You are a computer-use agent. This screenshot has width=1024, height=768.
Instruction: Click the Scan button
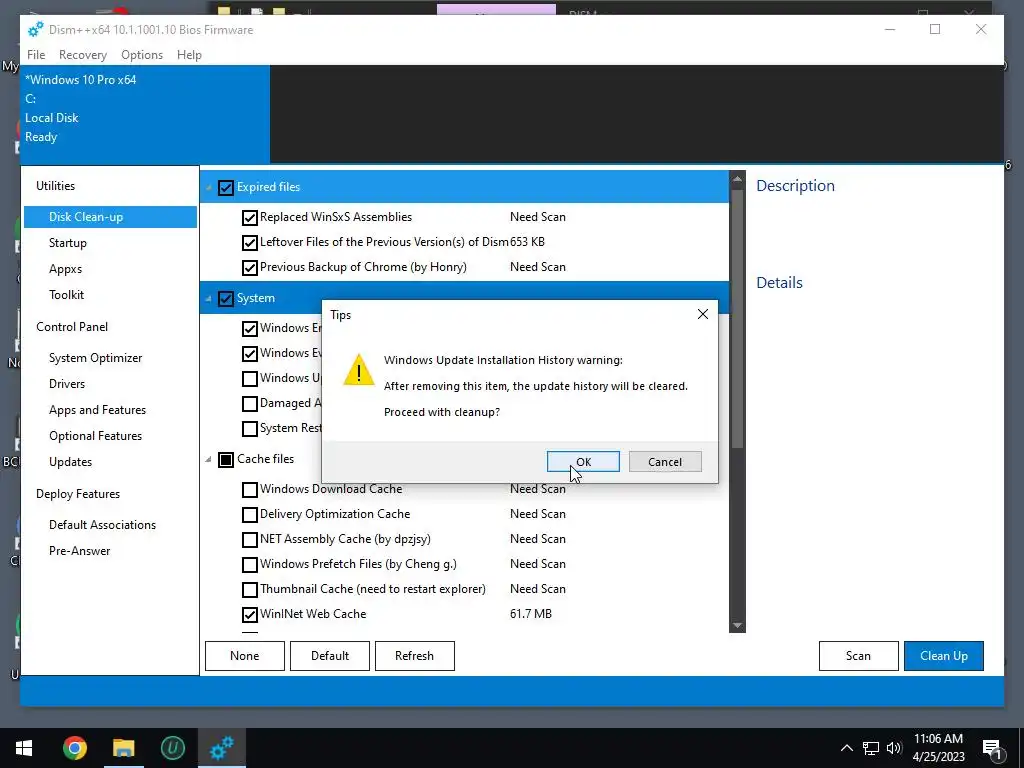858,656
